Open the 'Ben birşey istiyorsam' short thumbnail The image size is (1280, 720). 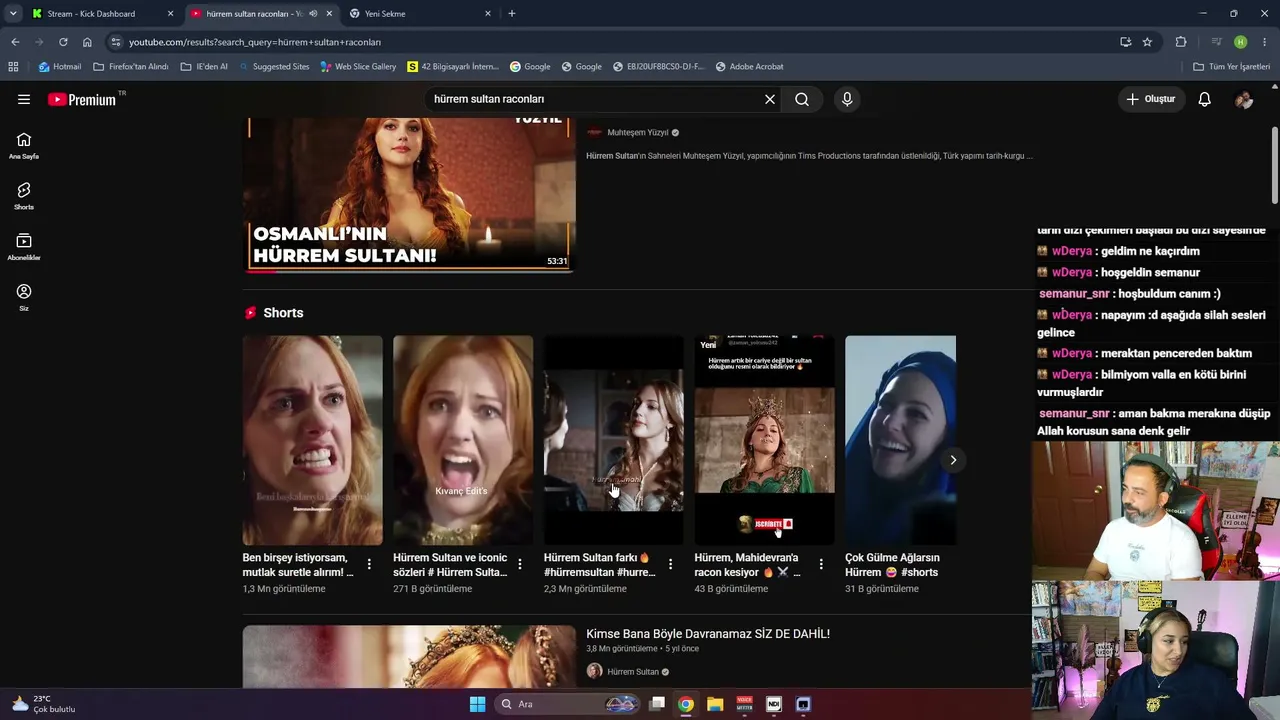point(313,440)
